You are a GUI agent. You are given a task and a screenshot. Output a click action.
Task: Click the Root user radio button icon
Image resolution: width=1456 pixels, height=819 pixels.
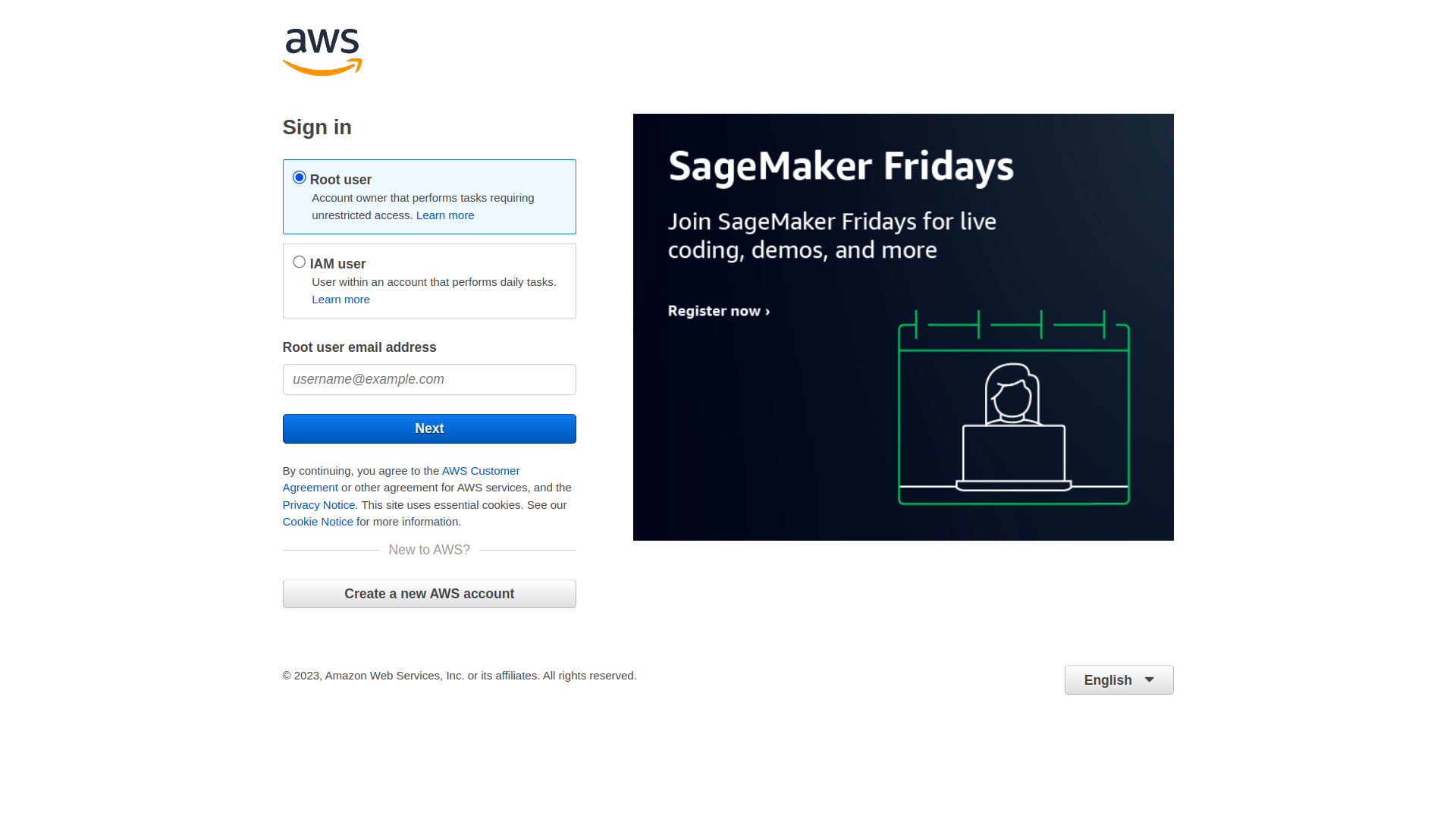point(299,177)
